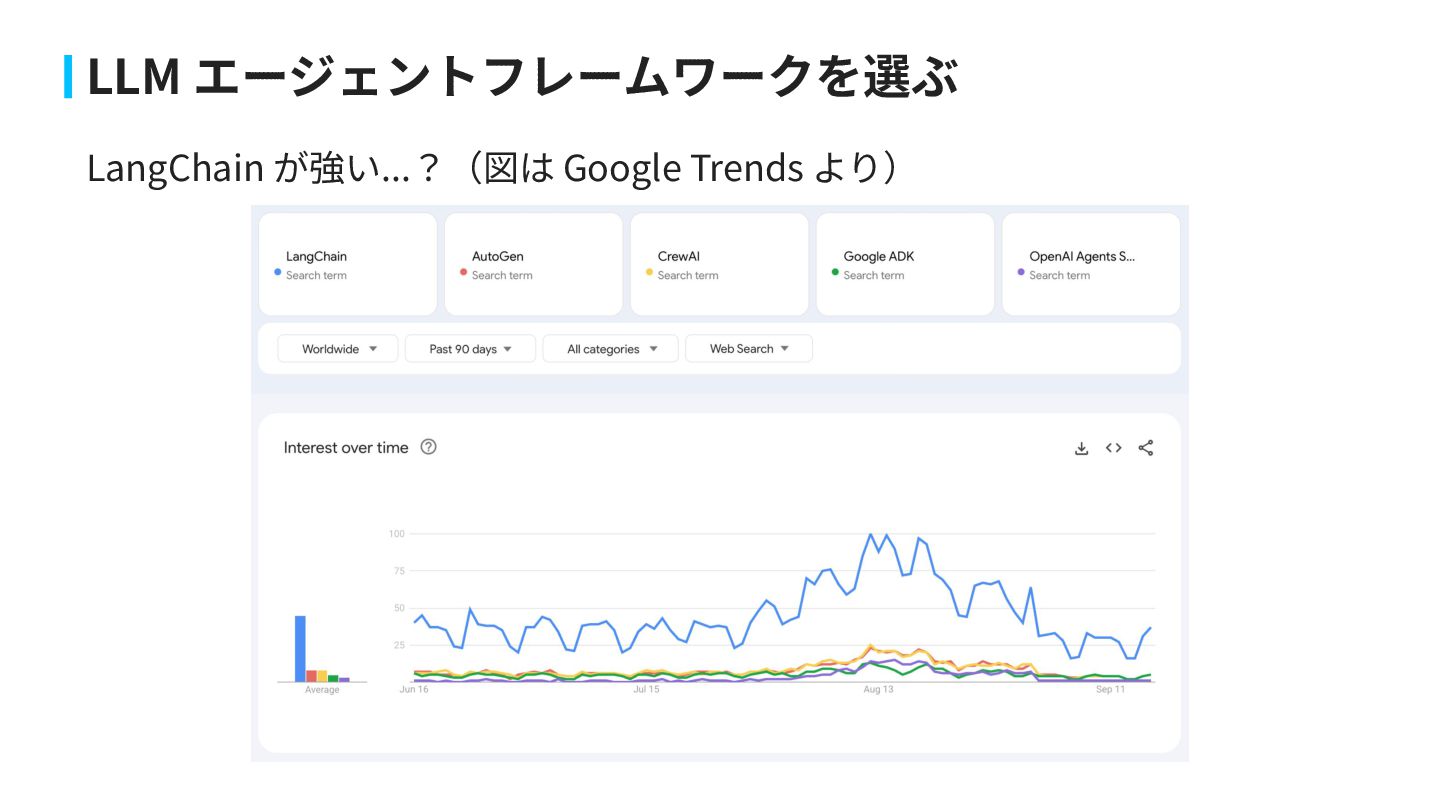This screenshot has height=810, width=1440.
Task: Open the help icon beside Interest over time
Action: click(x=428, y=447)
